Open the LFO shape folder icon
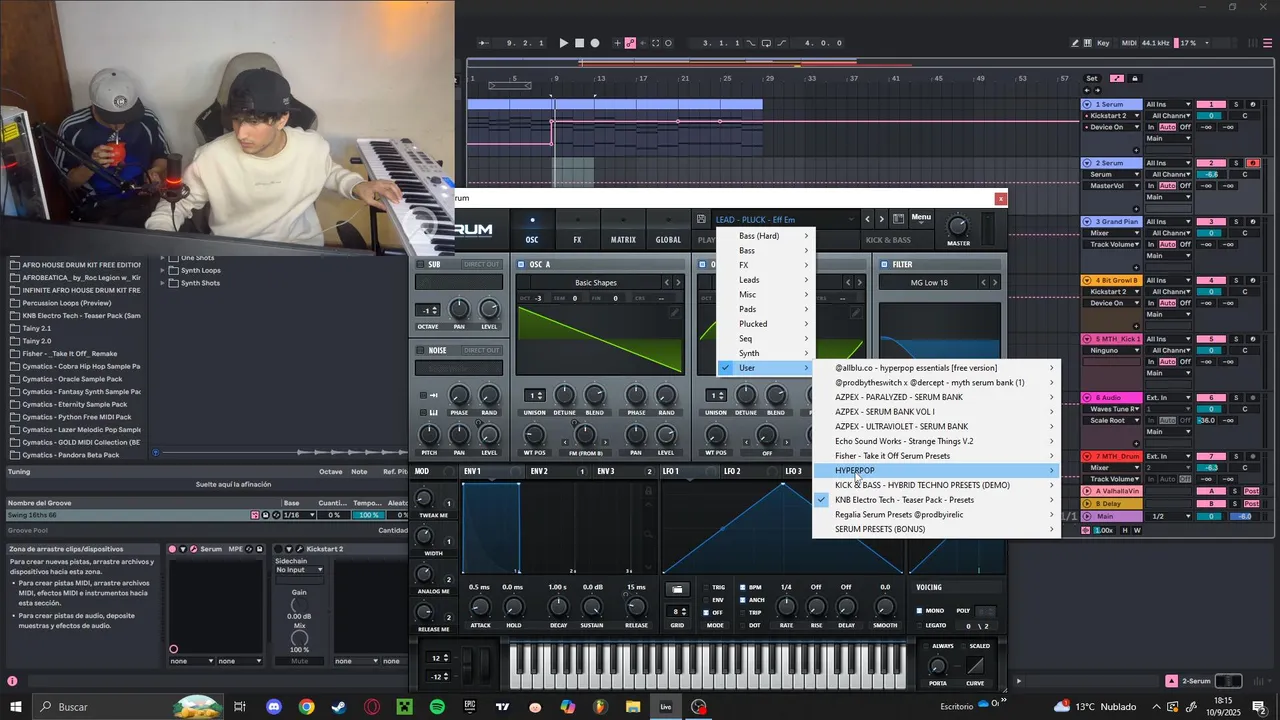Image resolution: width=1280 pixels, height=720 pixels. (x=677, y=589)
